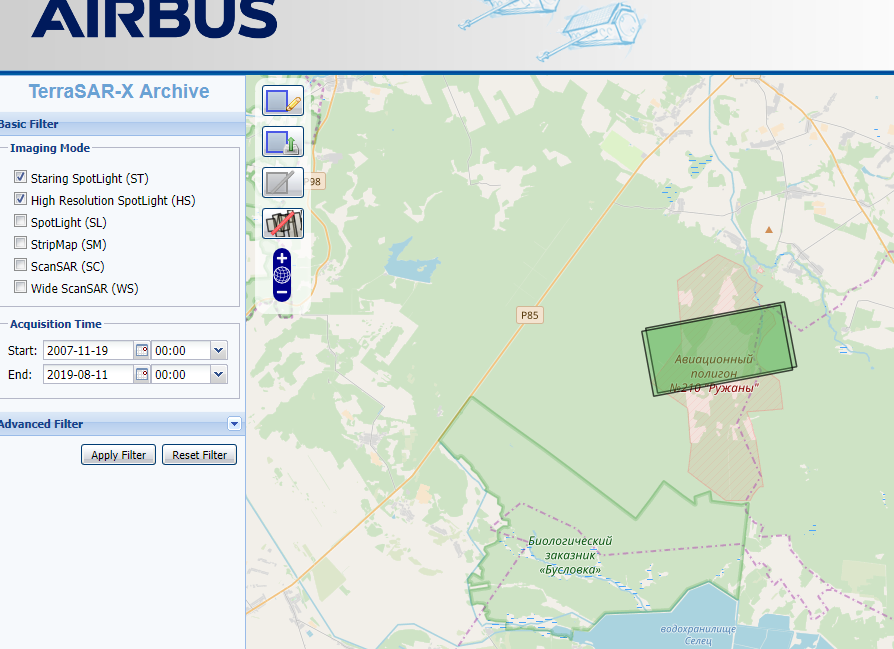The image size is (894, 649).
Task: Click the Acquisition Time group label
Action: tap(56, 323)
